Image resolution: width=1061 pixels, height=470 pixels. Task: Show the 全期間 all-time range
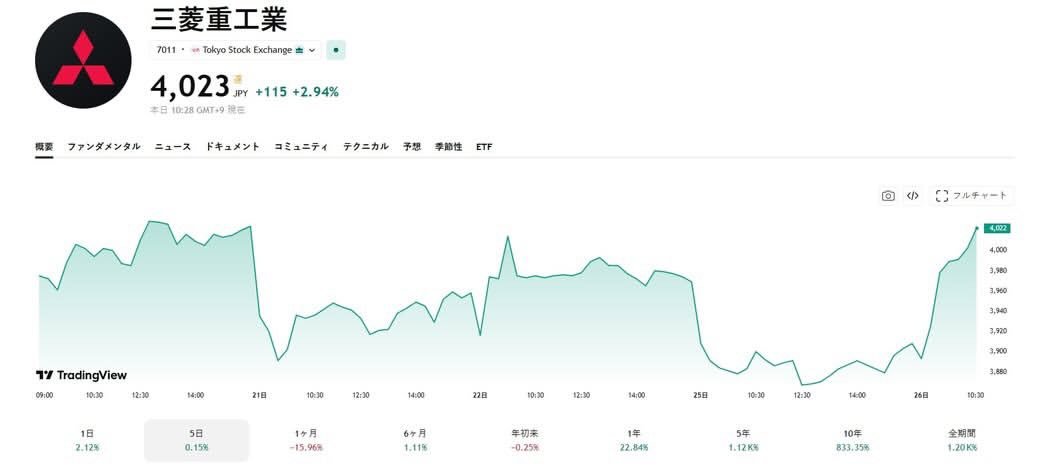coord(962,440)
